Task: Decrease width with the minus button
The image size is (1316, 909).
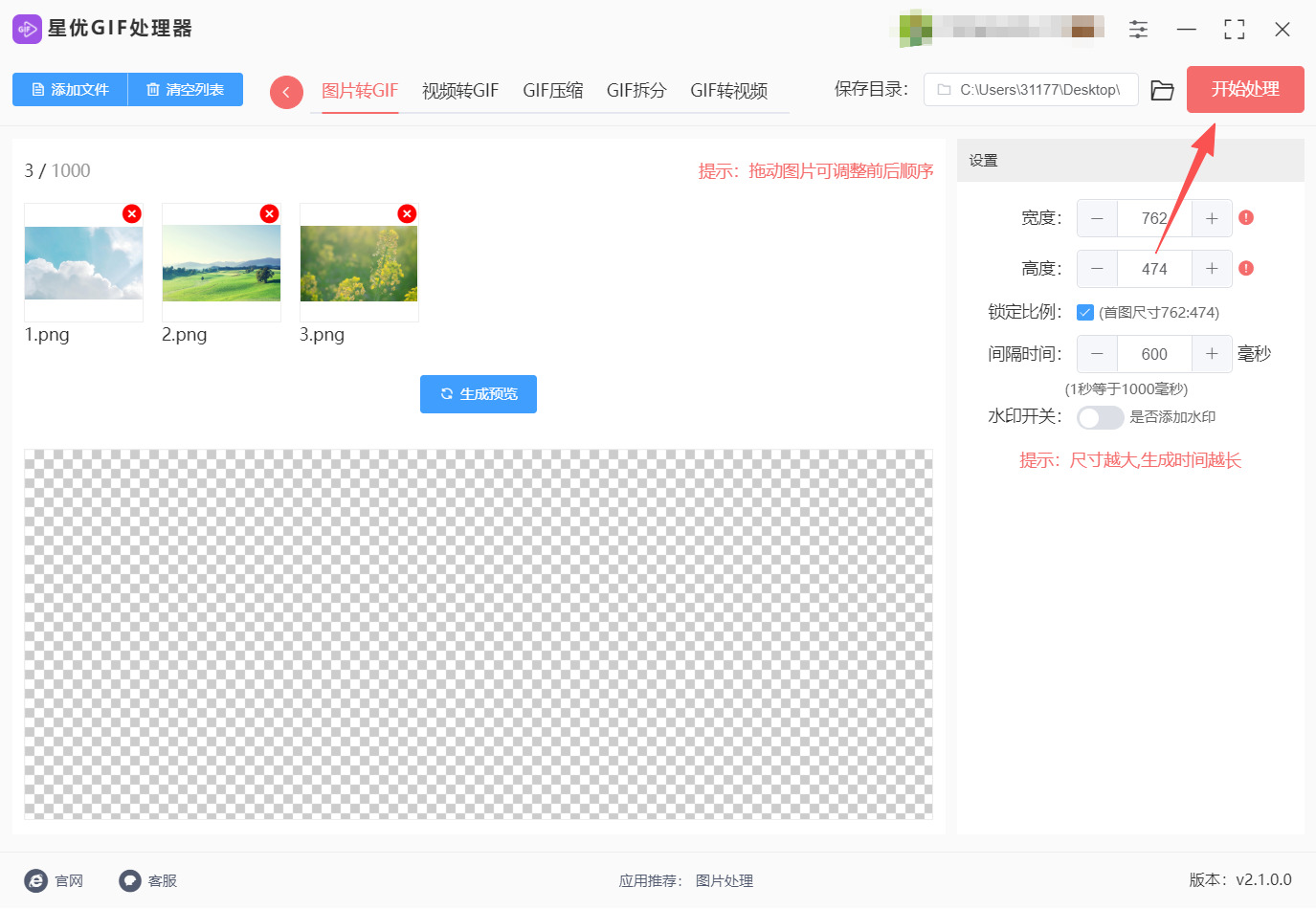Action: click(x=1098, y=218)
